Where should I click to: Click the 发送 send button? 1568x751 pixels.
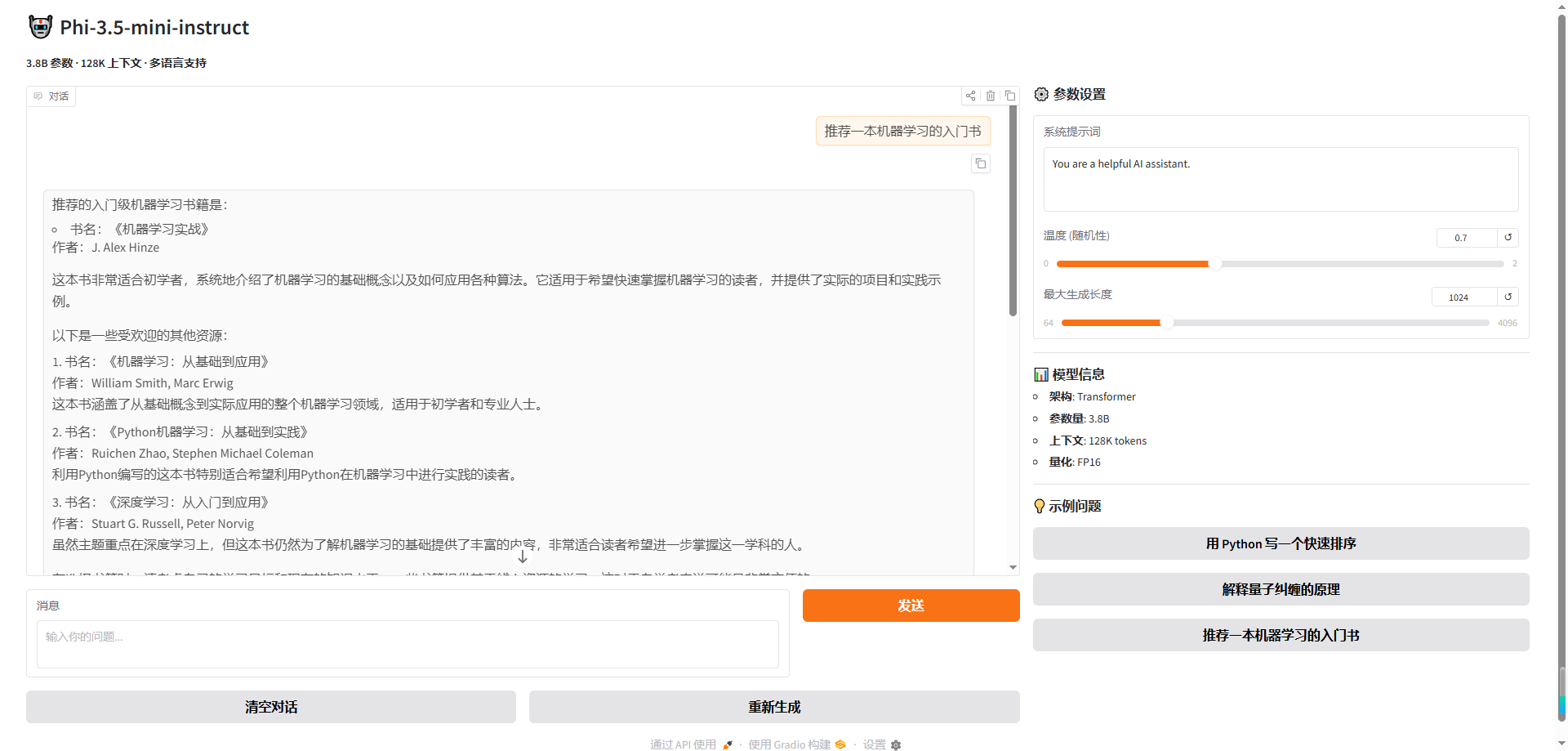point(911,606)
